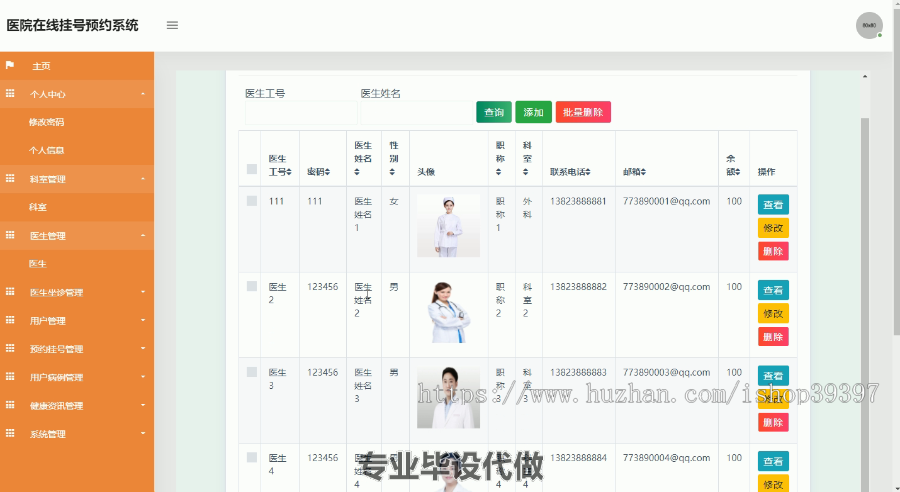Click grid icon next to 健康资讯管理

tap(10, 405)
